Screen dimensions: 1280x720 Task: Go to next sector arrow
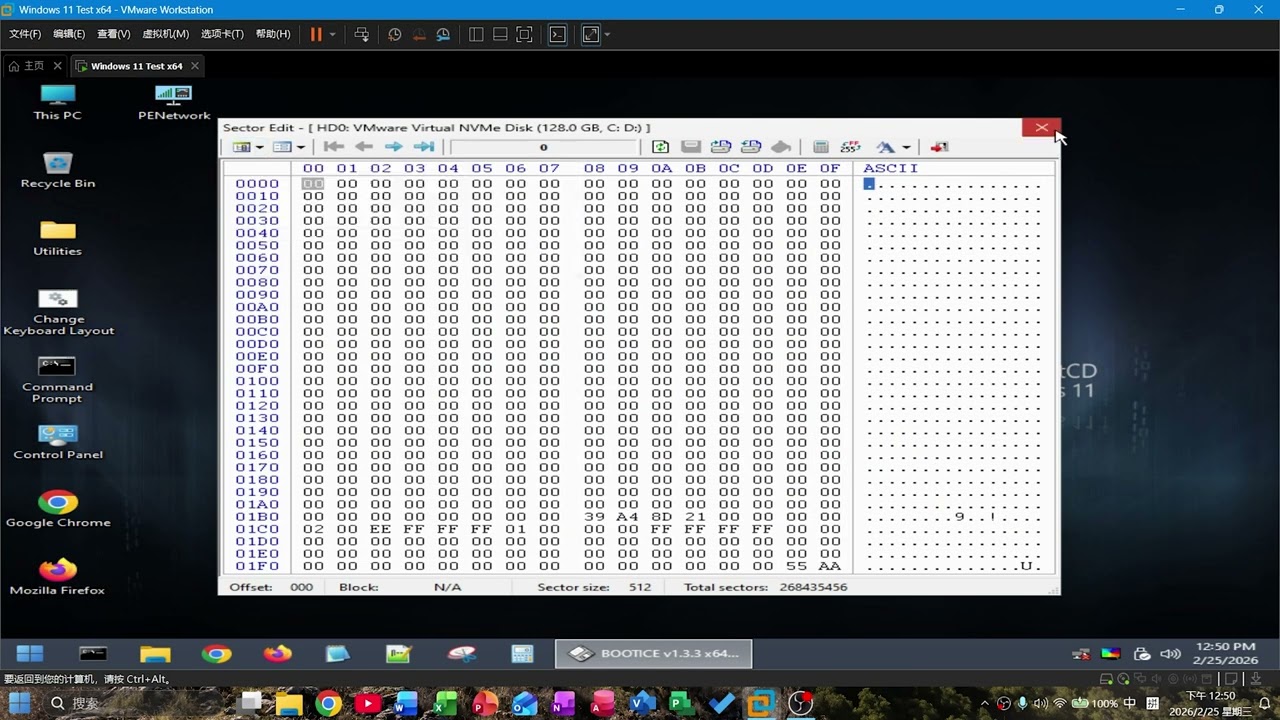tap(394, 147)
